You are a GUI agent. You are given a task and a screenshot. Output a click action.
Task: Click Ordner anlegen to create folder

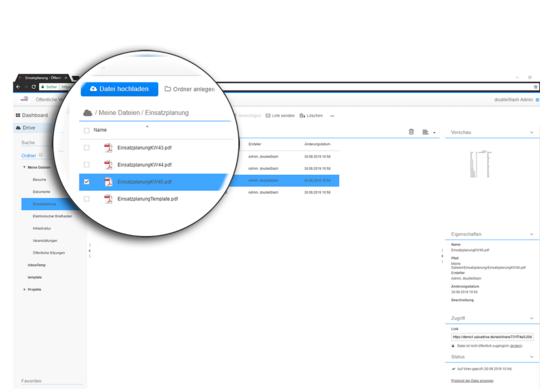pyautogui.click(x=189, y=89)
